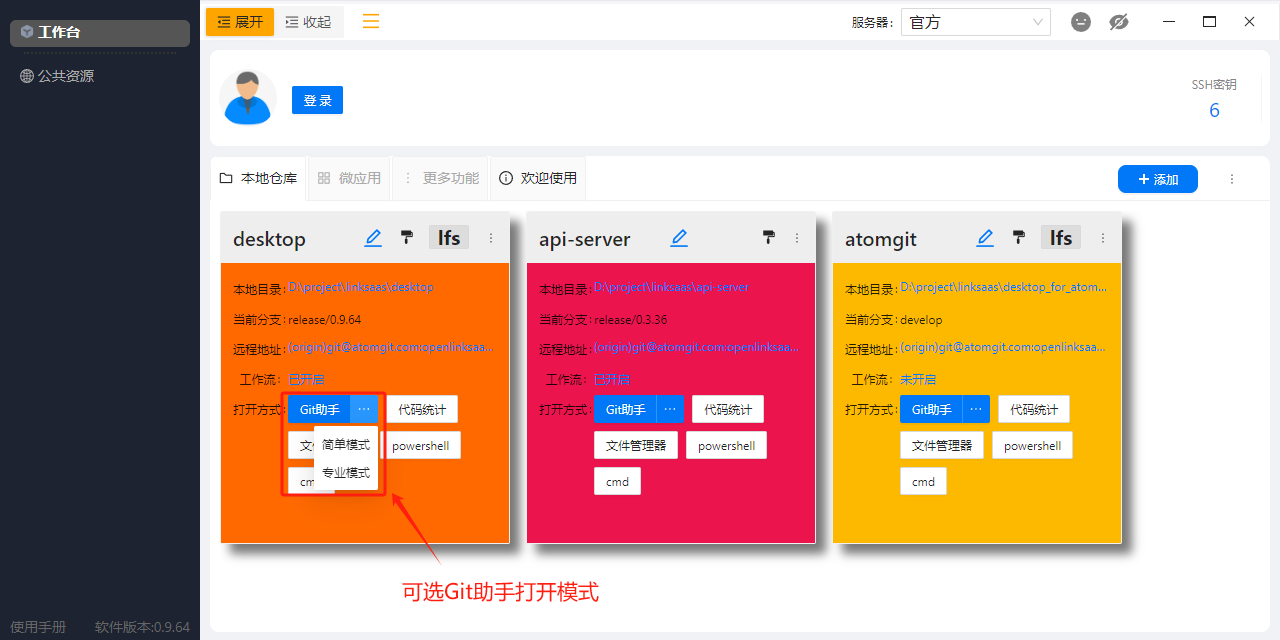Image resolution: width=1280 pixels, height=640 pixels.
Task: Click 代码统计 on the api-server card
Action: (728, 409)
